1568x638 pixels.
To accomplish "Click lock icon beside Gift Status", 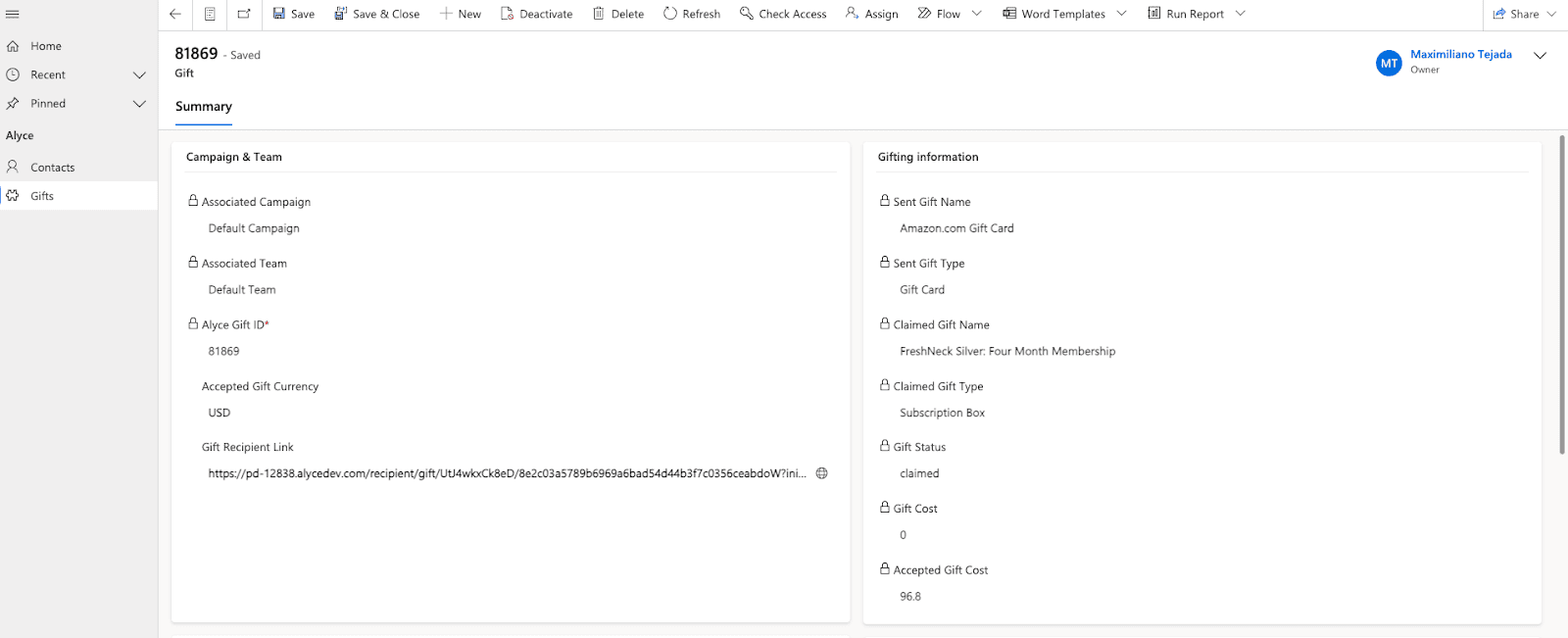I will [885, 445].
